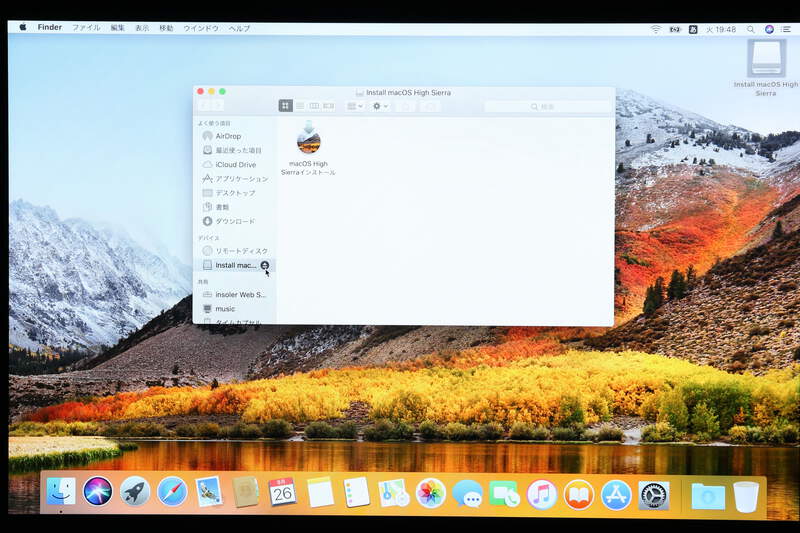Open Trash from the Dock

(x=746, y=496)
